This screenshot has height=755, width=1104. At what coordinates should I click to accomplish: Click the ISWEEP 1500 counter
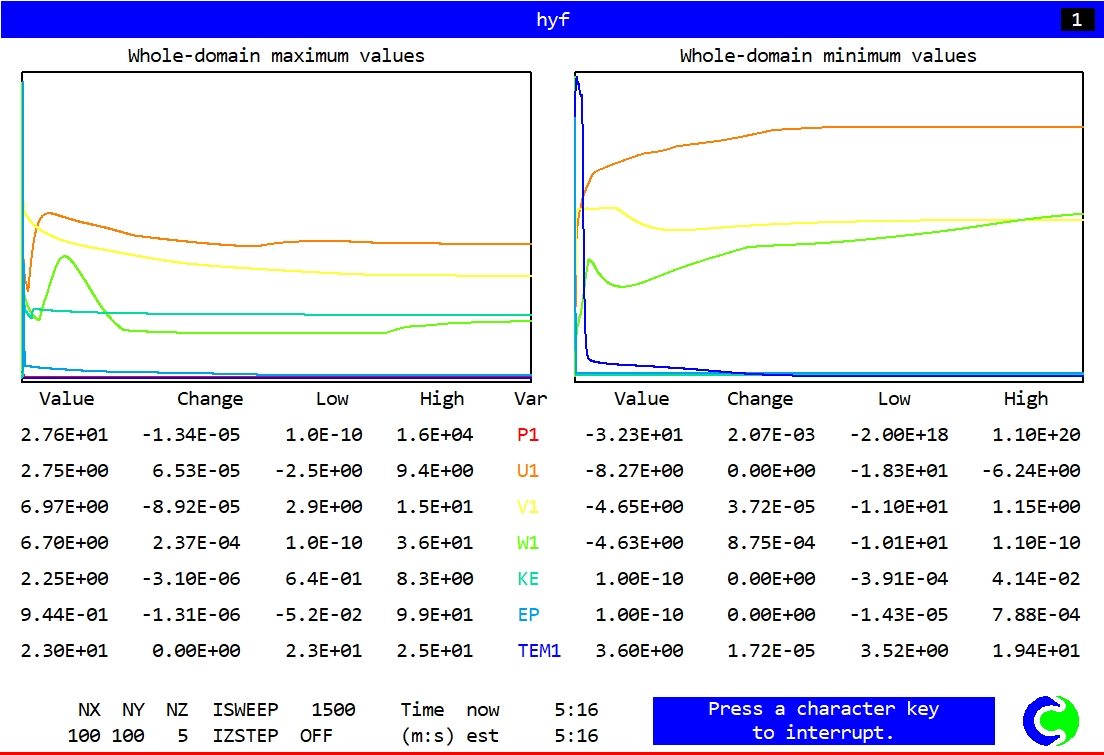click(x=284, y=710)
